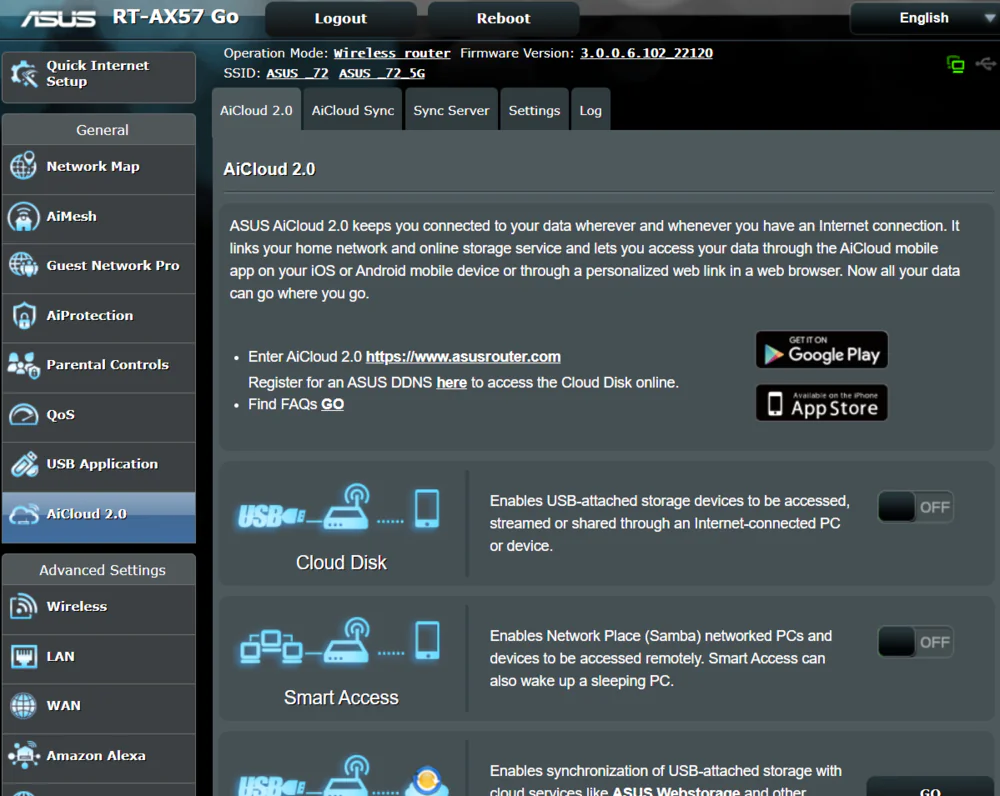
Task: Click the USB Application icon
Action: 24,464
